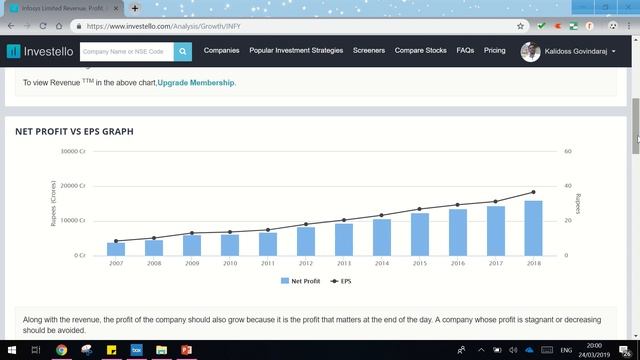Open Chrome three-dot menu
640x360 pixels.
click(x=629, y=26)
